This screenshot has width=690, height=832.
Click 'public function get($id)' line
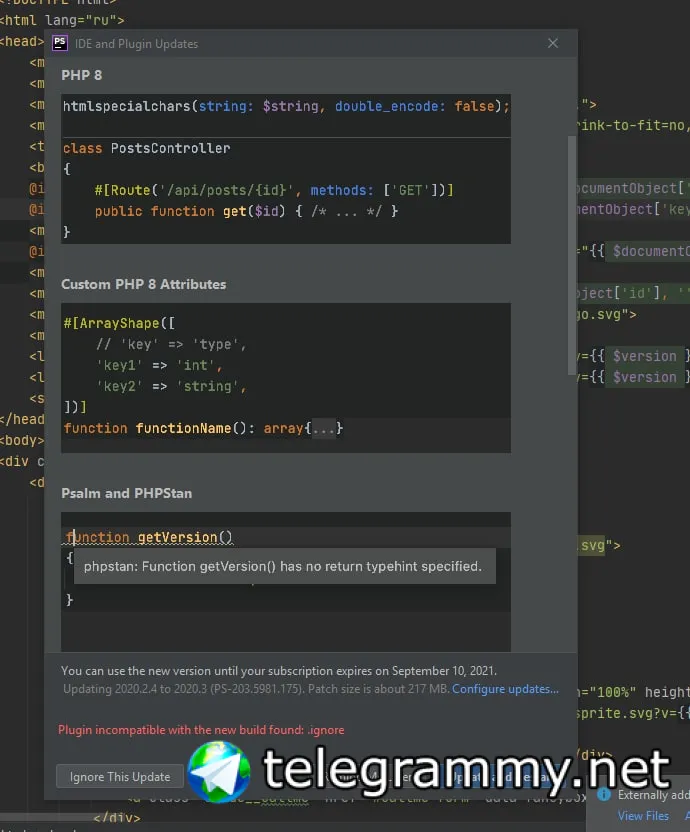click(x=246, y=211)
